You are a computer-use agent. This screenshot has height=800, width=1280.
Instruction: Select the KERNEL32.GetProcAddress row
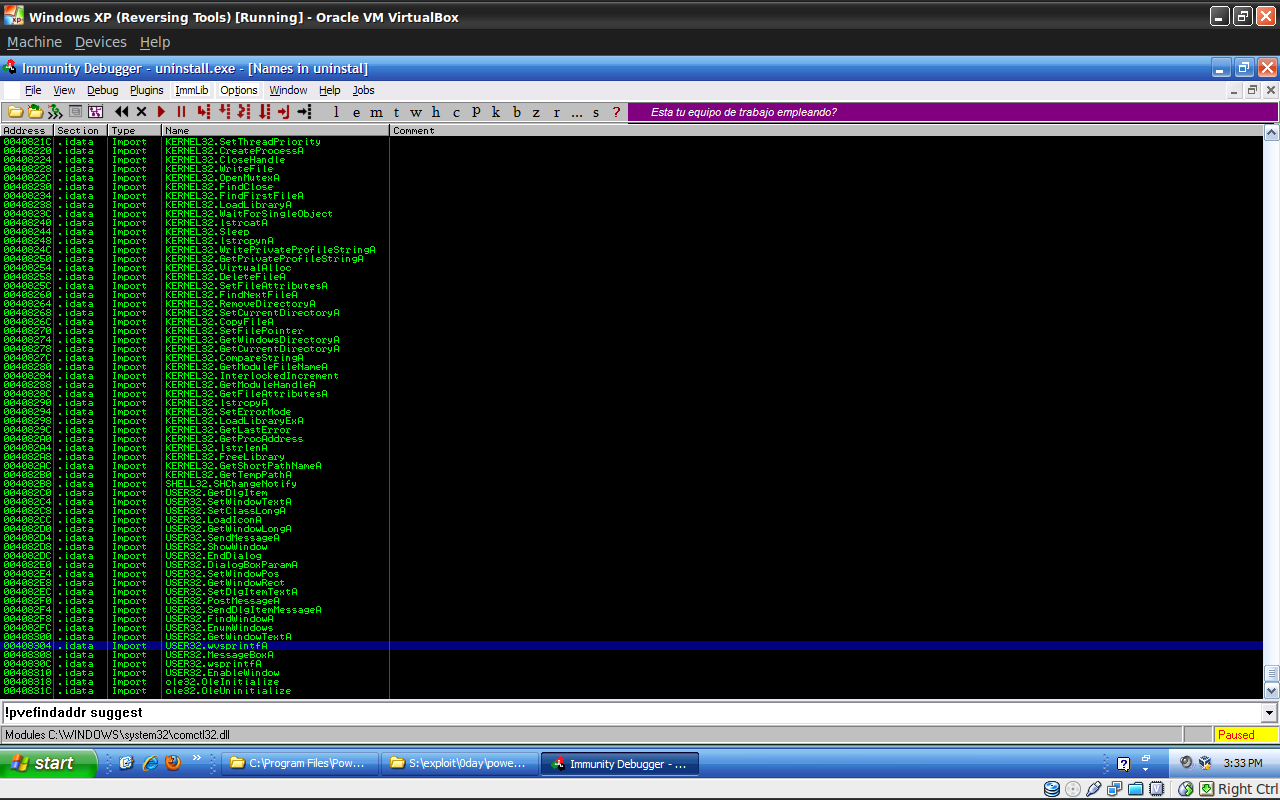pos(631,439)
